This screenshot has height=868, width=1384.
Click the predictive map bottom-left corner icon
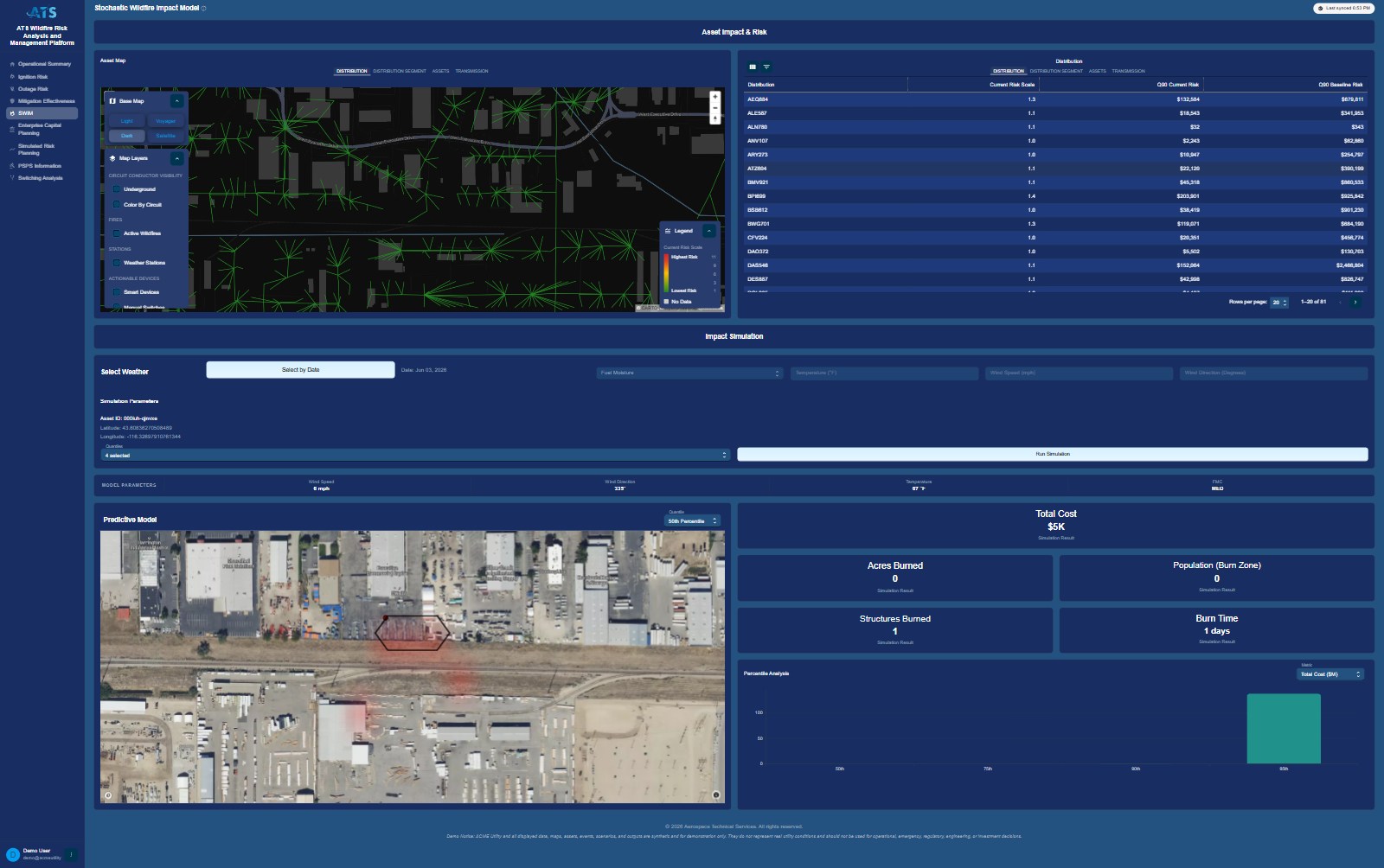point(108,795)
